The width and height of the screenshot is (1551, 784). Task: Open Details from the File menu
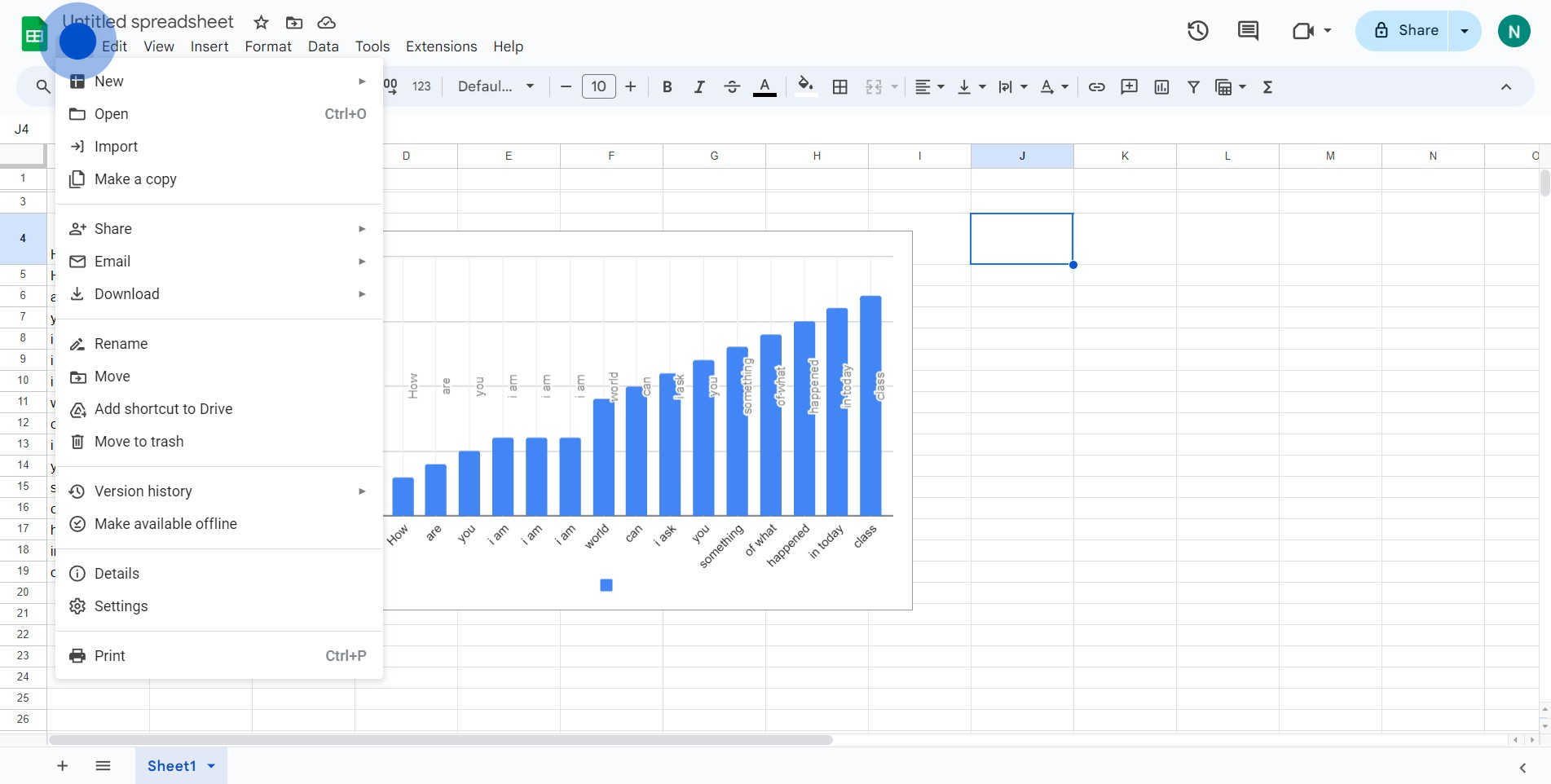219,574
